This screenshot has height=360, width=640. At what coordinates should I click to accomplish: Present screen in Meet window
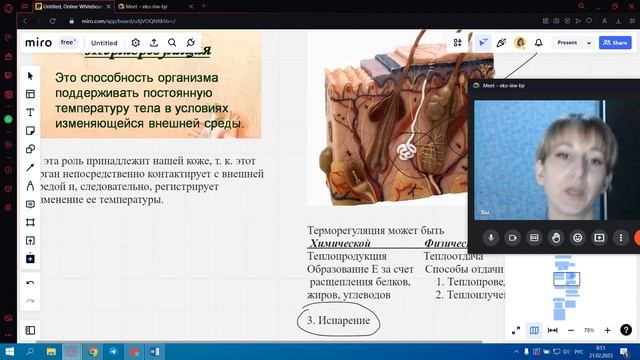599,238
